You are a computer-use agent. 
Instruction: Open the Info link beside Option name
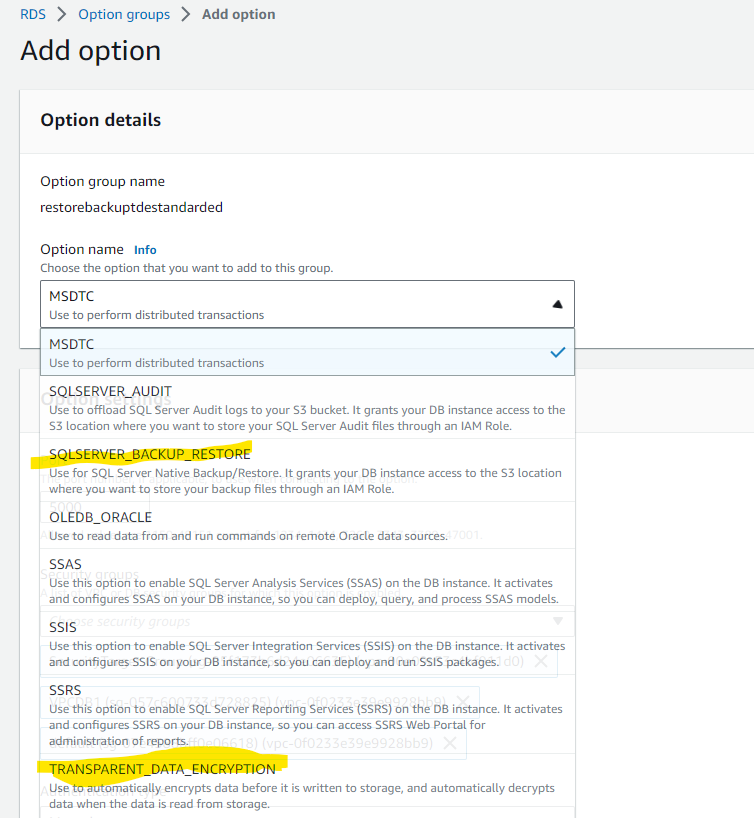coord(145,250)
